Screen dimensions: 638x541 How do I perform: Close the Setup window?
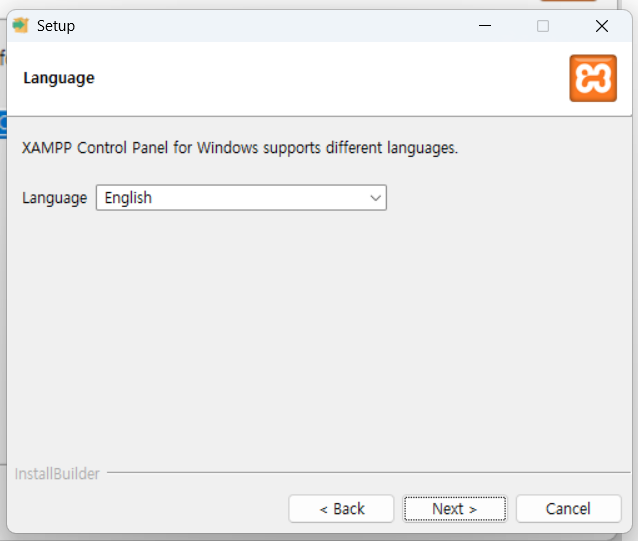pos(601,26)
